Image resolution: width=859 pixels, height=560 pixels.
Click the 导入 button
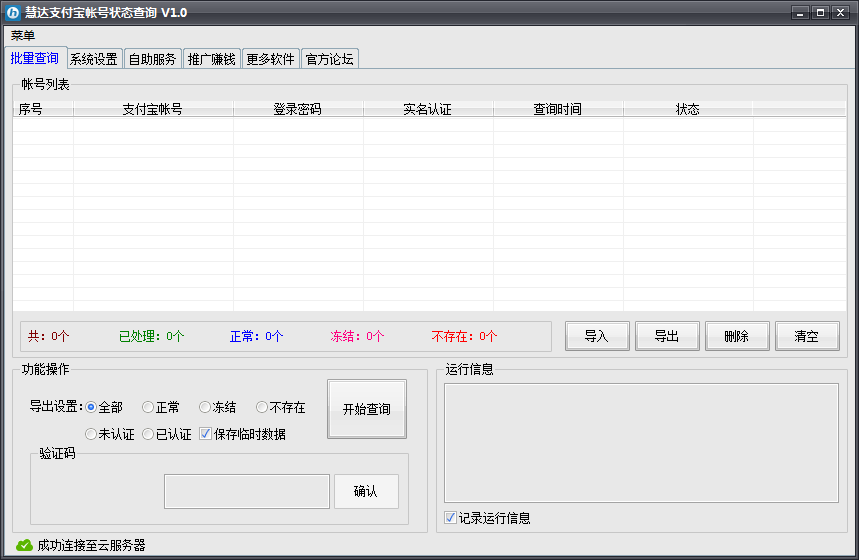click(x=596, y=336)
